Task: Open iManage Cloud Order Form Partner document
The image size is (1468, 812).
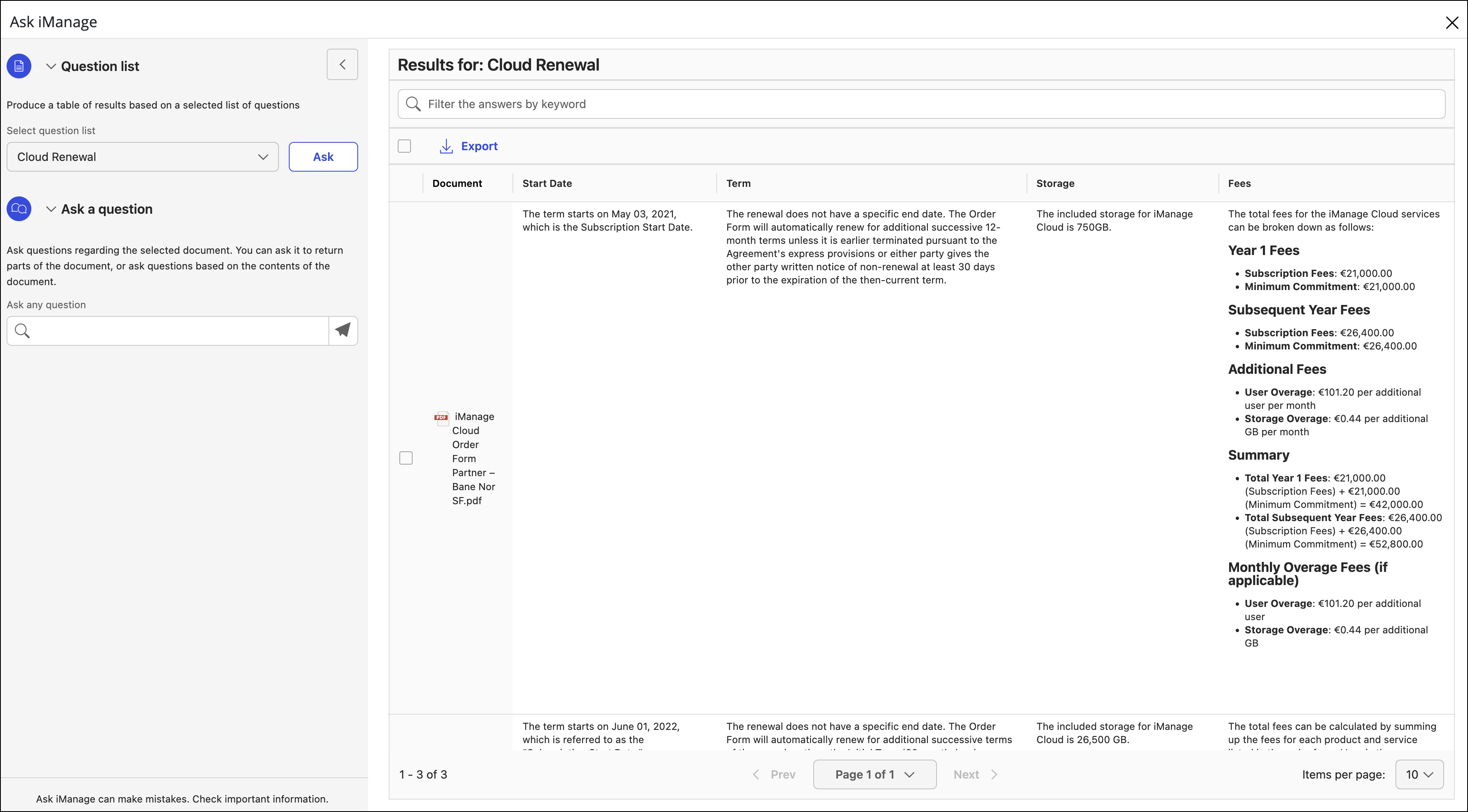Action: [x=474, y=459]
